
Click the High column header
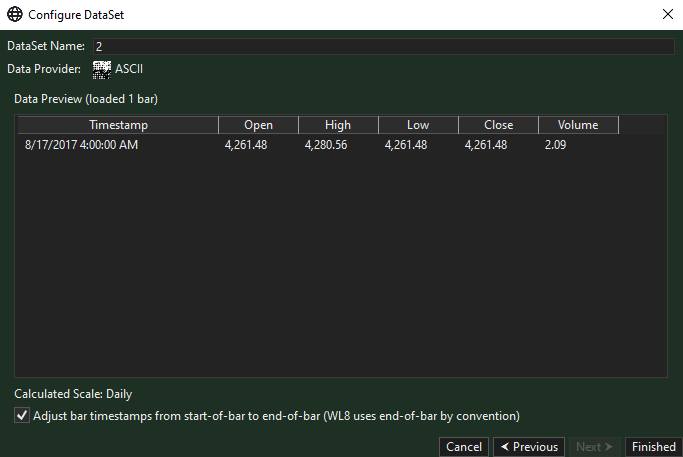click(x=338, y=125)
